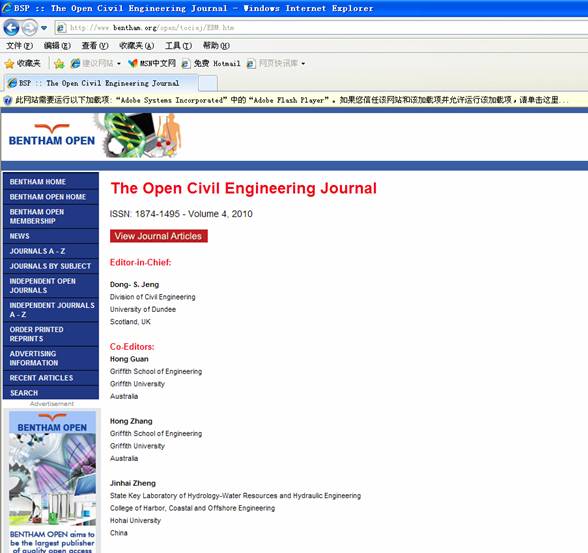Click the browser Back arrow button
The height and width of the screenshot is (553, 588).
tap(11, 28)
